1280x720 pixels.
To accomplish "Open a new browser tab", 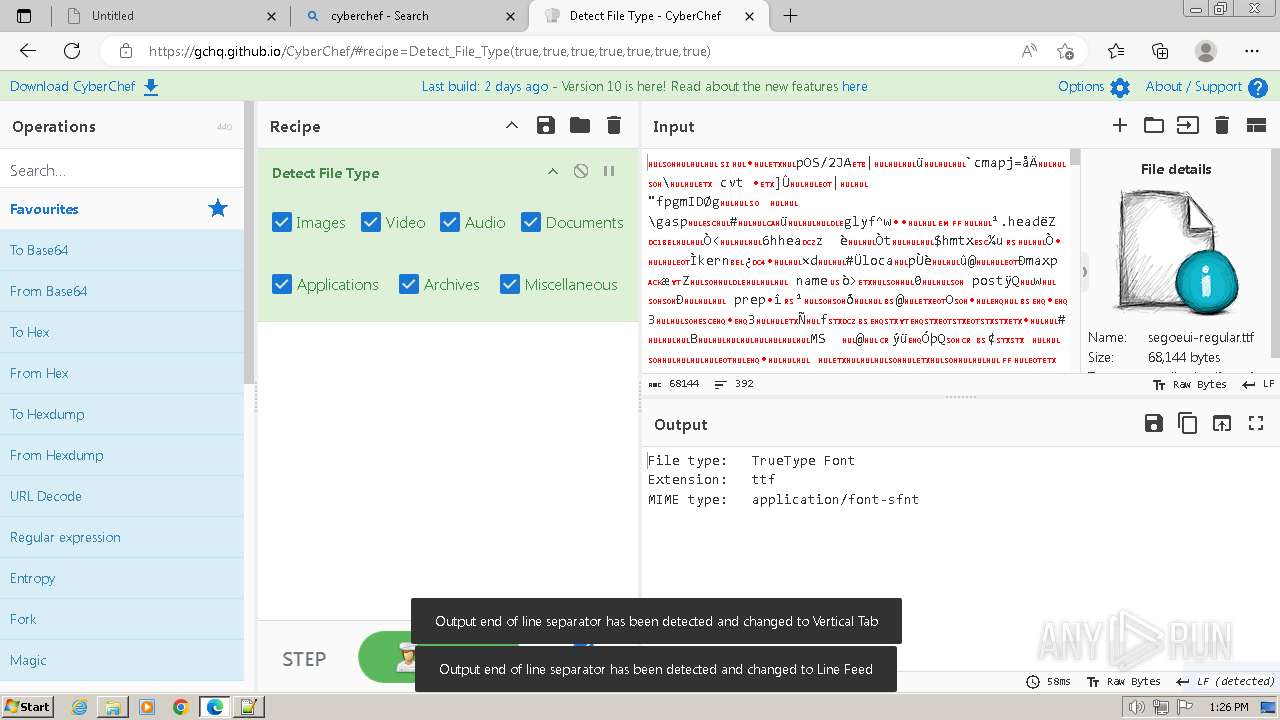I will pos(790,16).
